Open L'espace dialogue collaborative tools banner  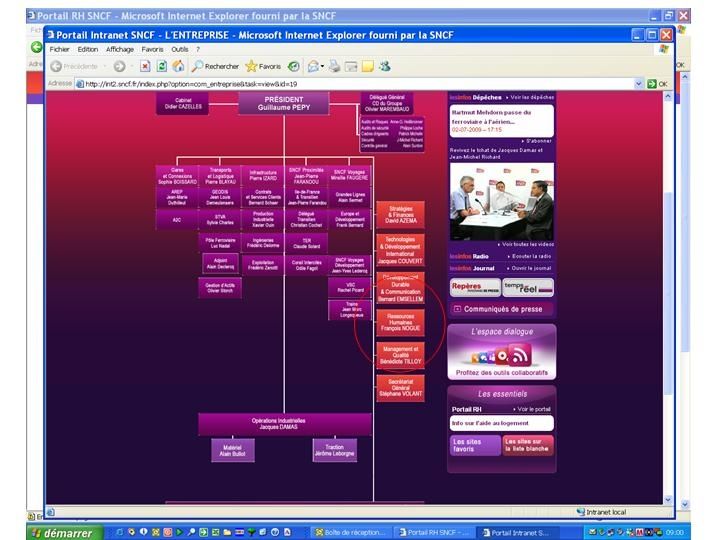502,352
